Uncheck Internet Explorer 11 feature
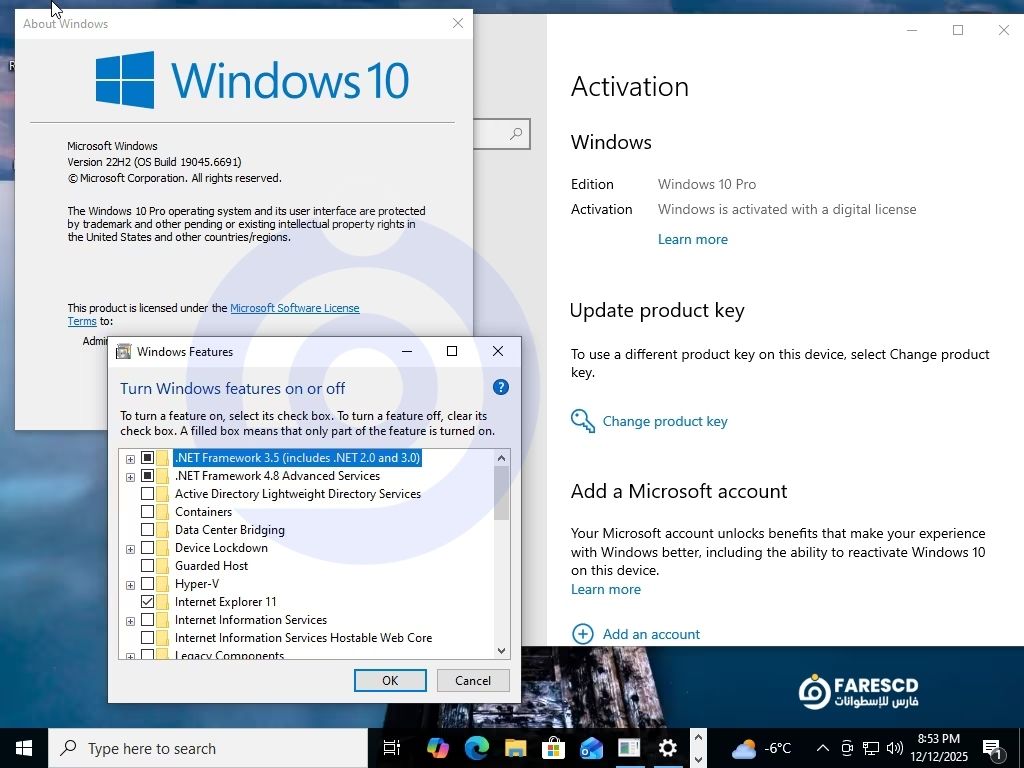 point(148,602)
